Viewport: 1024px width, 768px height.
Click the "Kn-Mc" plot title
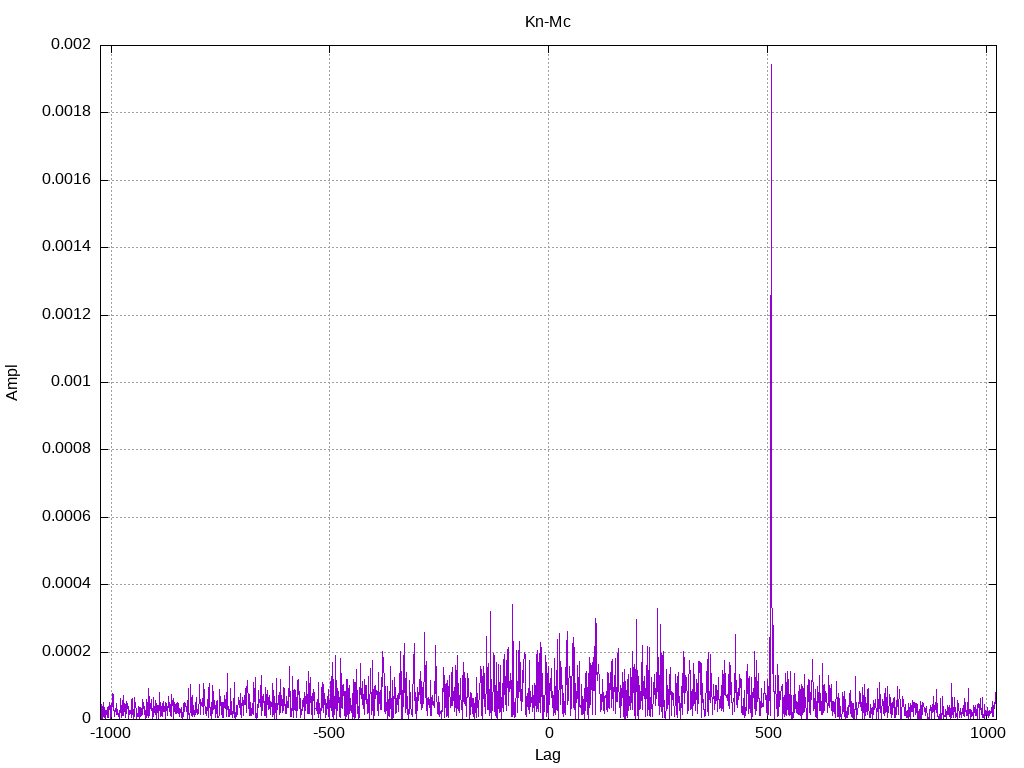tap(547, 21)
